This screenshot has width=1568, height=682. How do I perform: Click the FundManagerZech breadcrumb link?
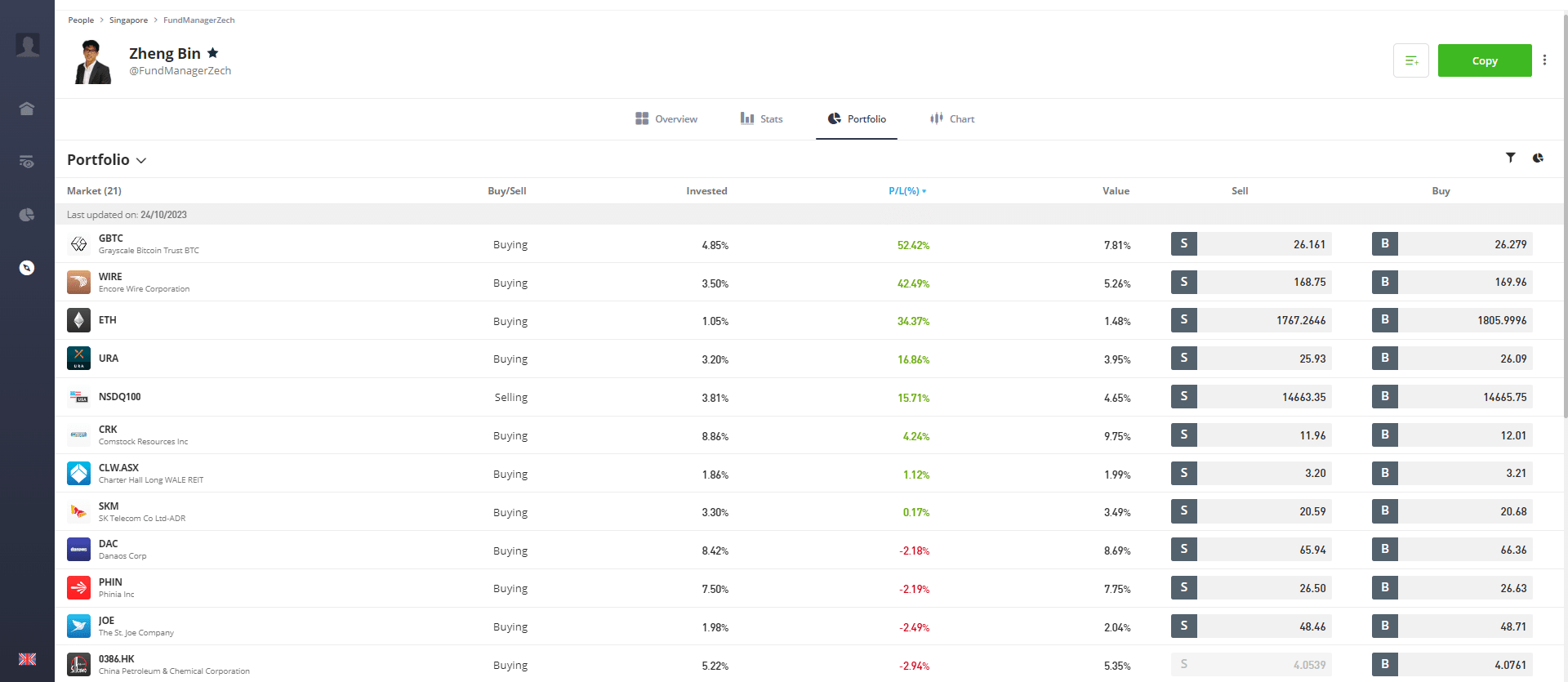(x=199, y=20)
